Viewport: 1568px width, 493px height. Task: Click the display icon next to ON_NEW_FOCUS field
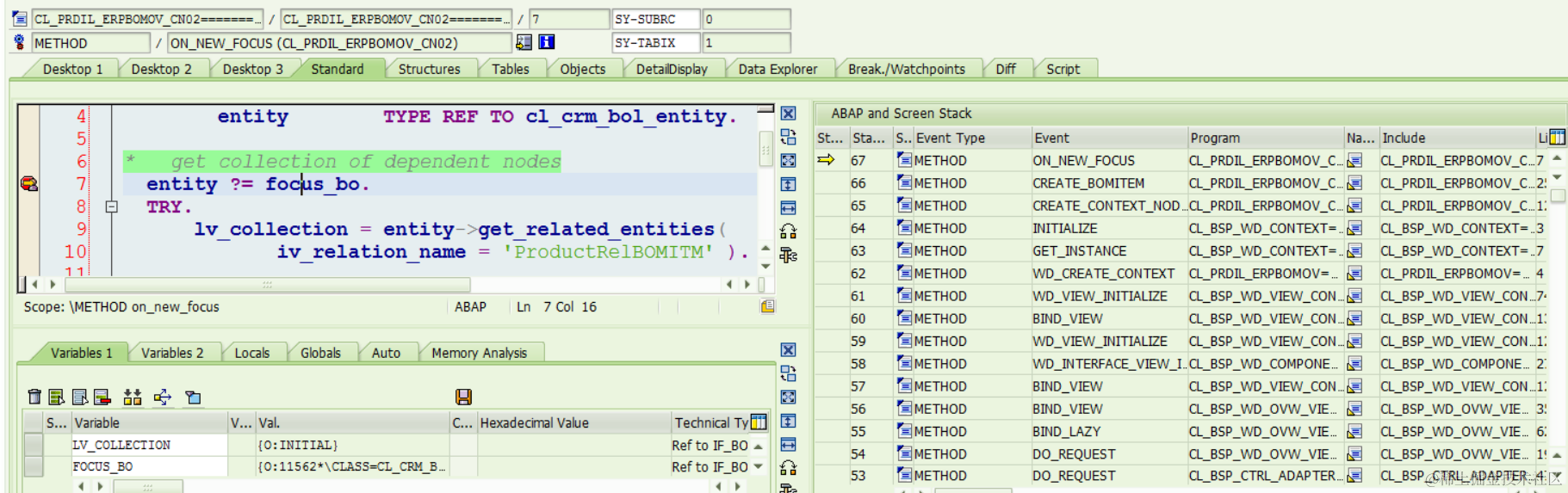[524, 41]
